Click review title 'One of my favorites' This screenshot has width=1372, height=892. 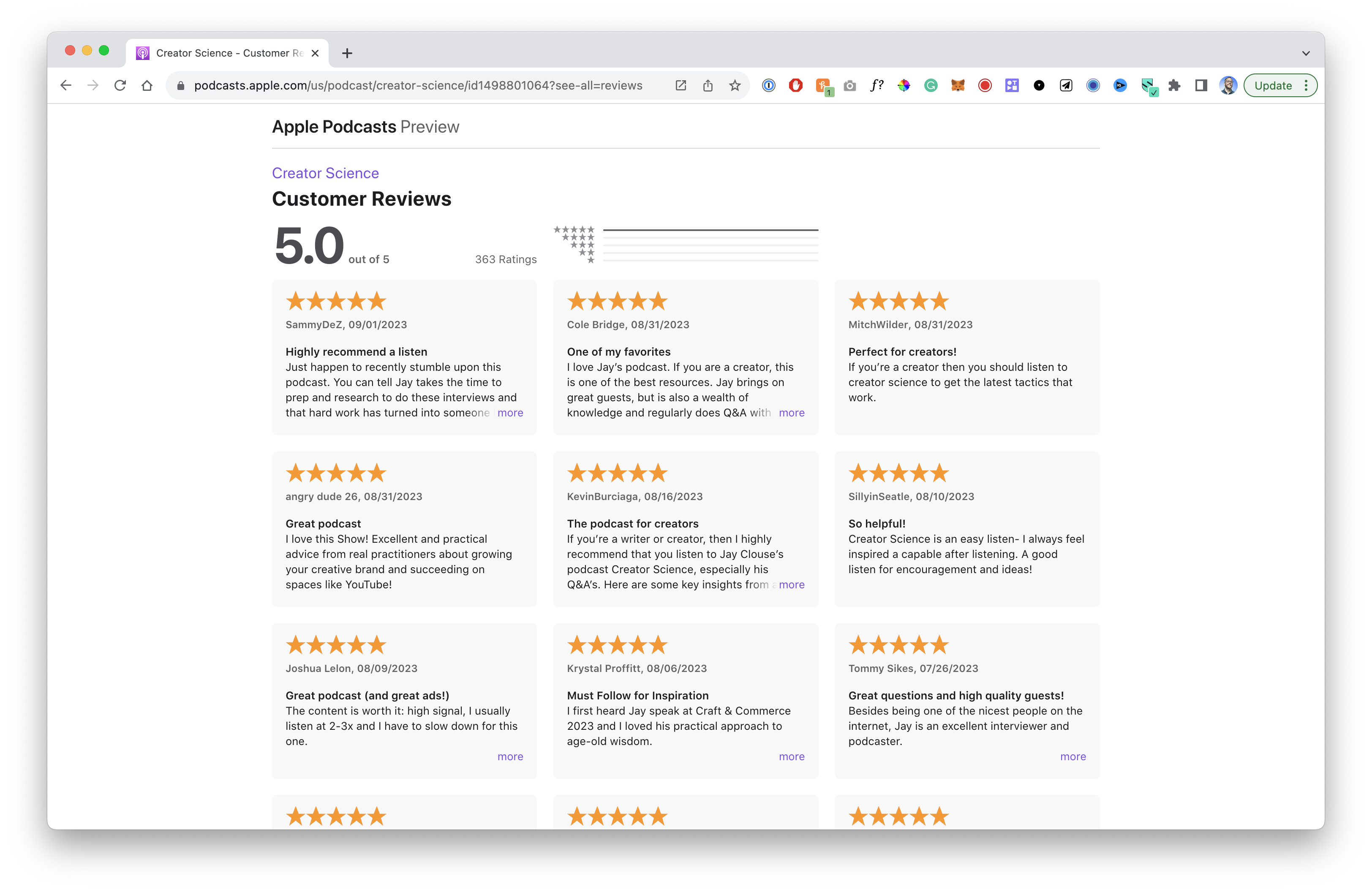[618, 351]
